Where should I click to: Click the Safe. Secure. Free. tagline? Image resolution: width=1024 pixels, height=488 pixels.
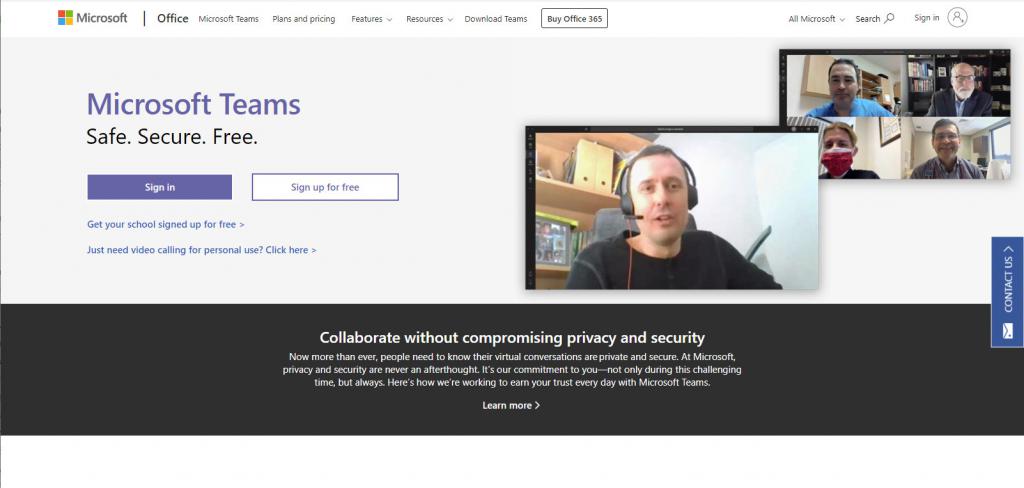click(172, 137)
